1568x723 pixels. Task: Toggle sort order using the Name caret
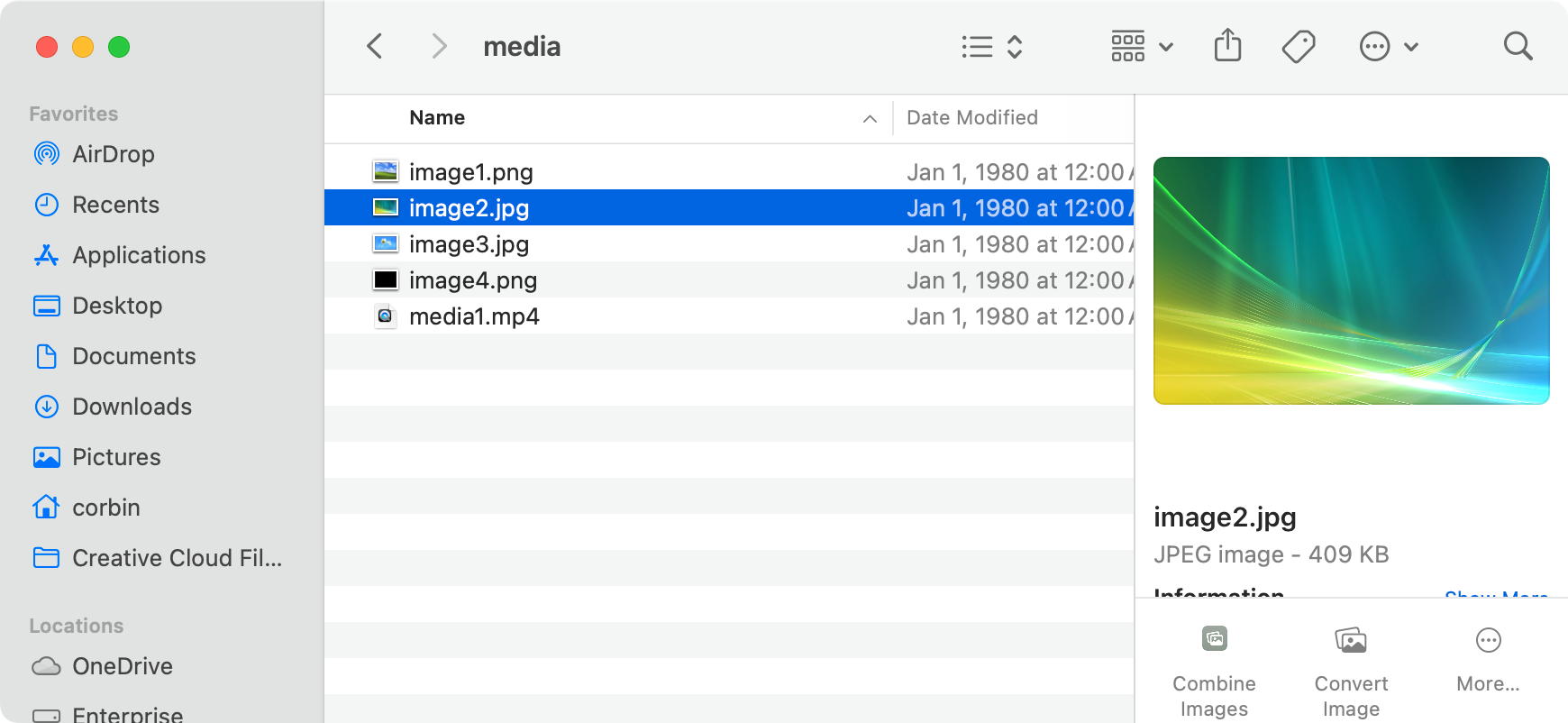[x=870, y=119]
